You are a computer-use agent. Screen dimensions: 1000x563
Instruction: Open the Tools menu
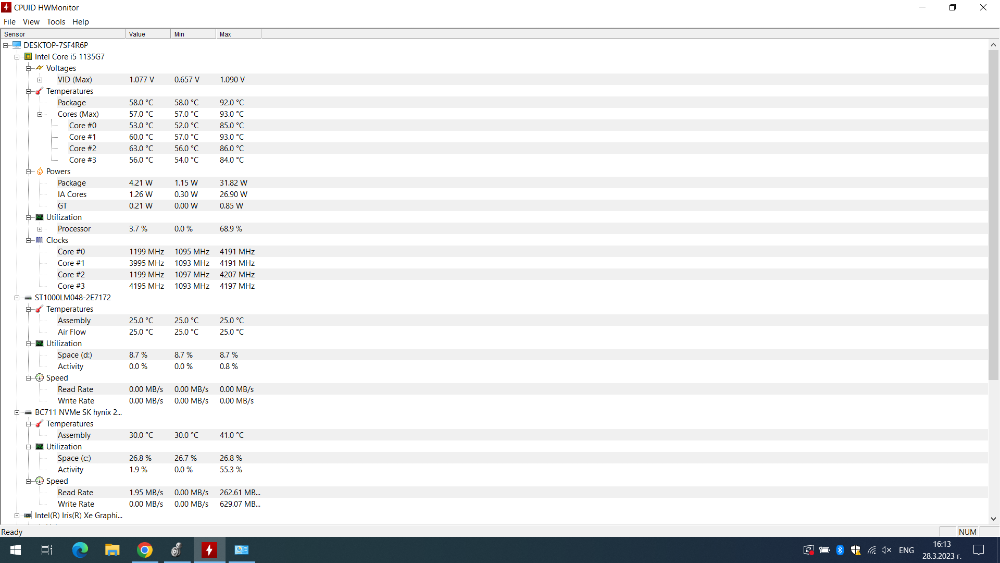pos(56,22)
